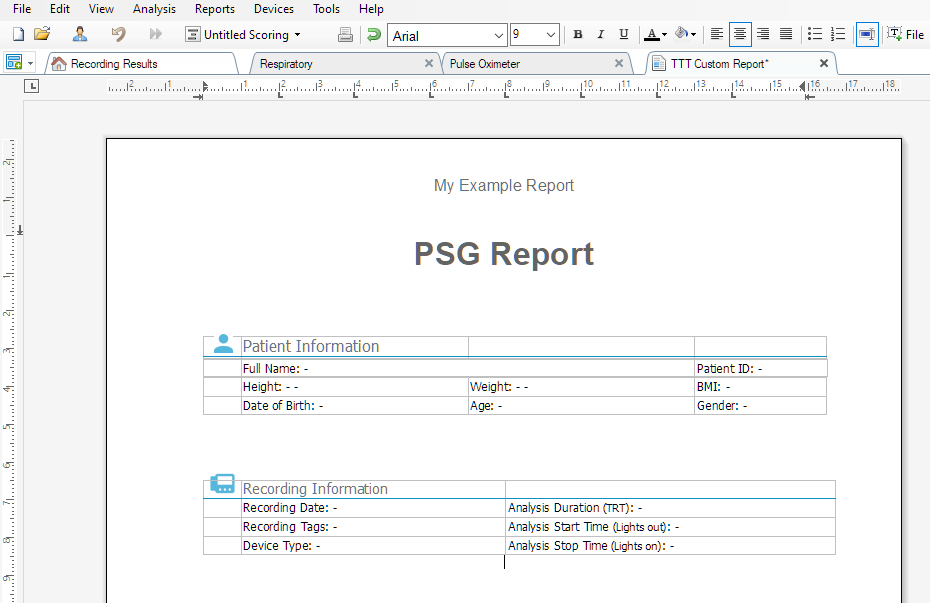The image size is (930, 603).
Task: Click the BMI cell
Action: tap(760, 387)
